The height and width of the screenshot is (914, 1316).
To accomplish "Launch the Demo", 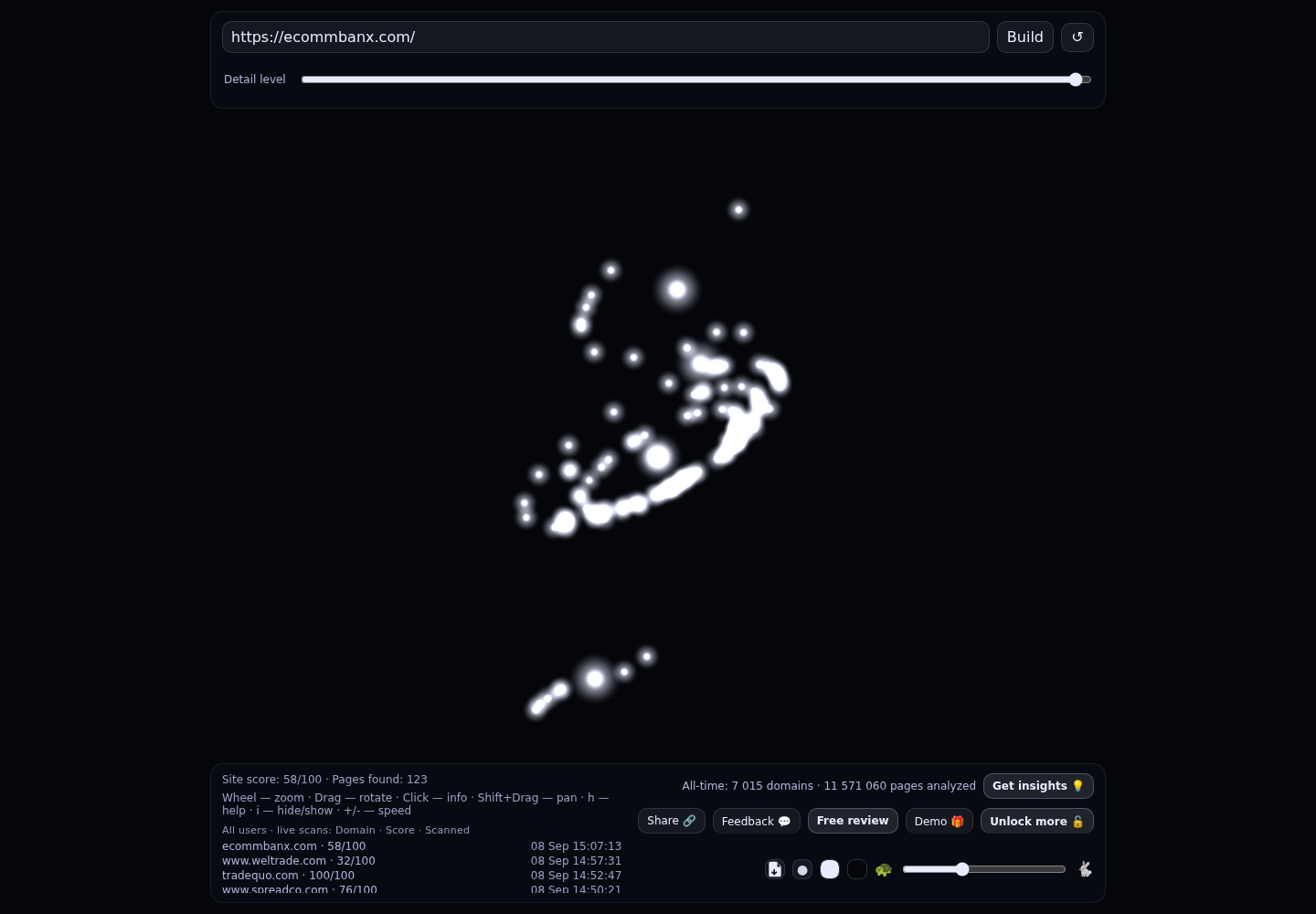I will click(939, 821).
